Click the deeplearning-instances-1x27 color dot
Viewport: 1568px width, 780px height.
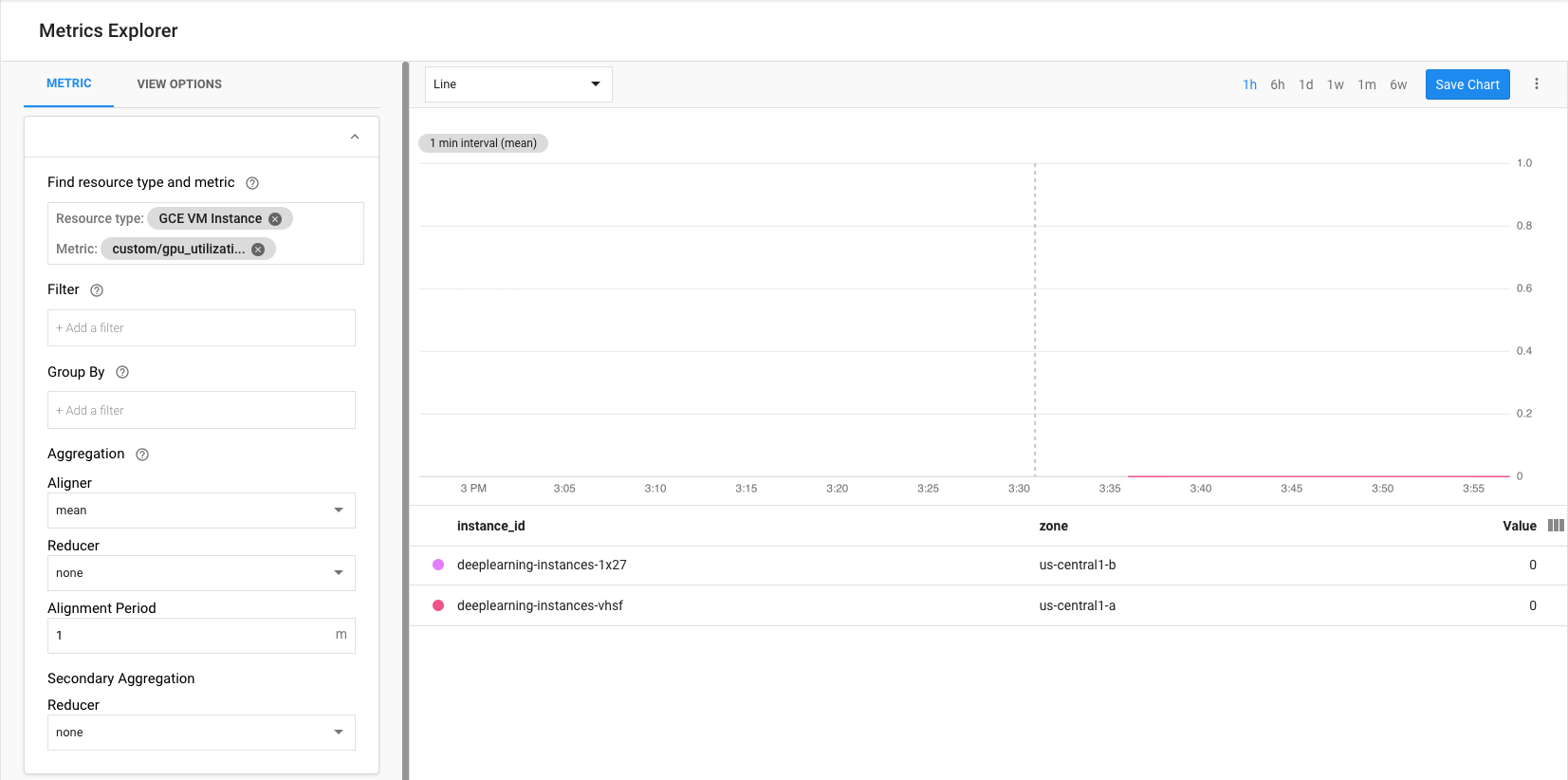438,565
